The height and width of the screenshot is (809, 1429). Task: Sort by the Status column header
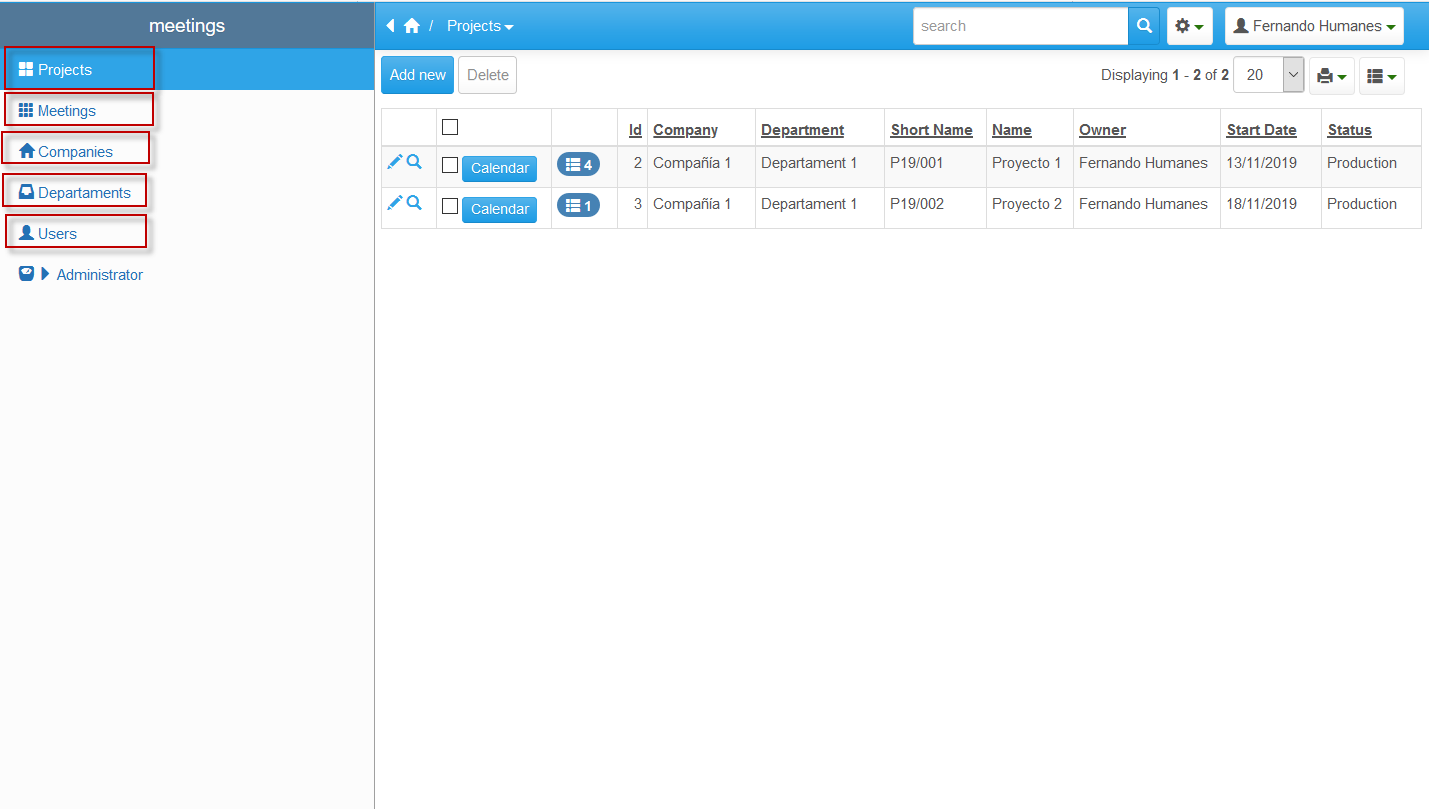click(x=1349, y=130)
